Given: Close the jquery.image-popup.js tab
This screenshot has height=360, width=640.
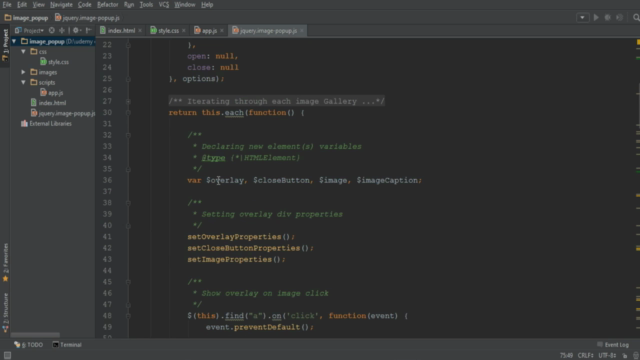Looking at the screenshot, I should pos(302,31).
